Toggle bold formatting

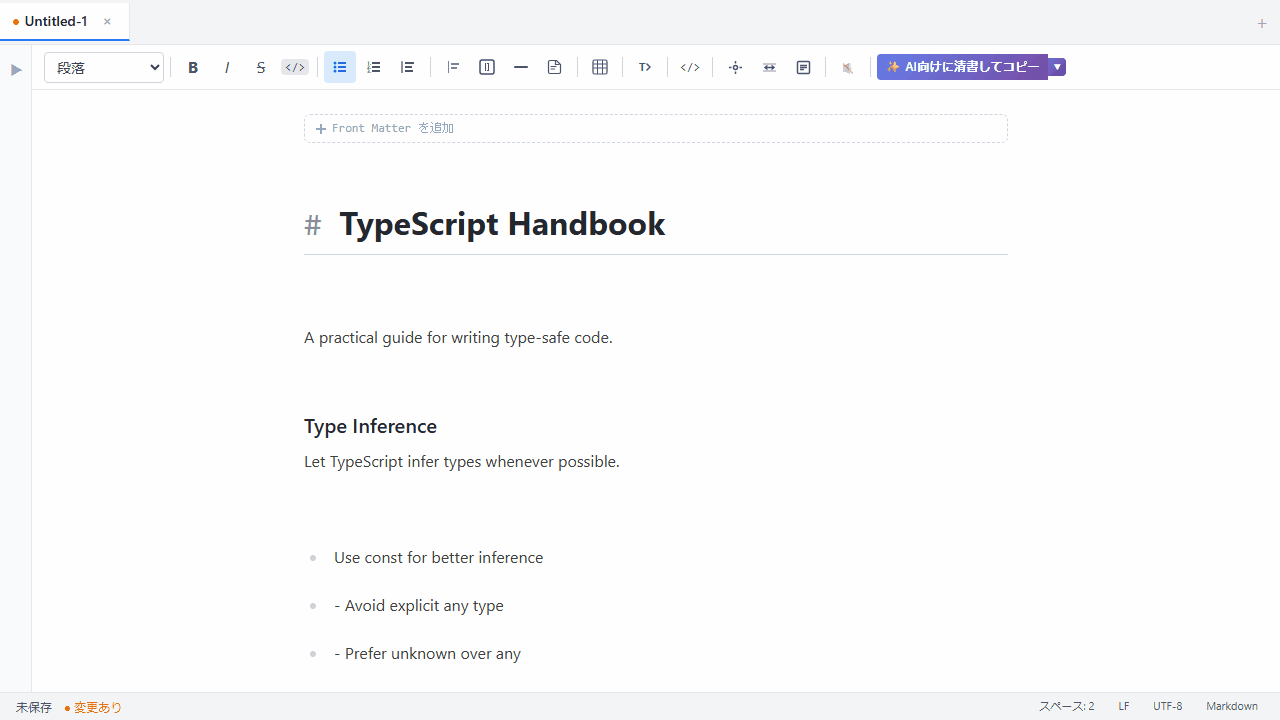pyautogui.click(x=193, y=67)
